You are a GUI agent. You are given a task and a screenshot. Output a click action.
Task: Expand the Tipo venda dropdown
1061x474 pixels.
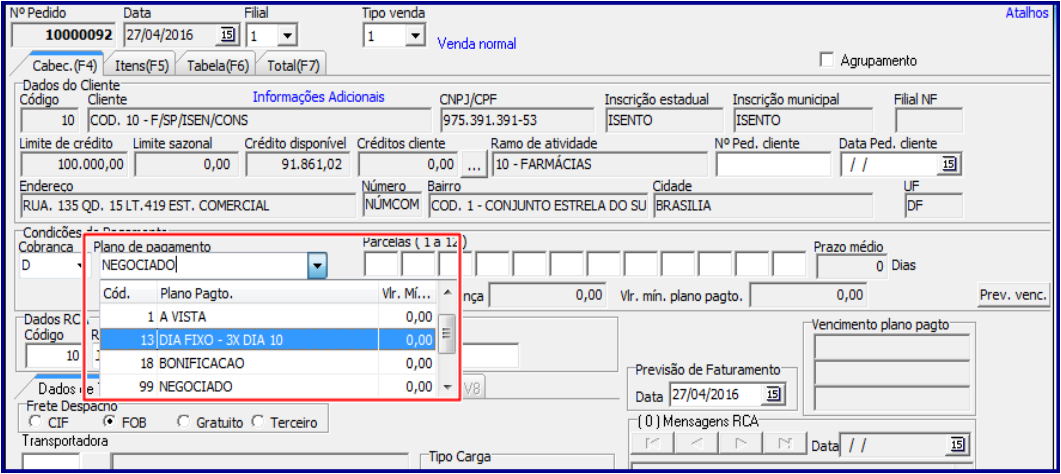[414, 36]
